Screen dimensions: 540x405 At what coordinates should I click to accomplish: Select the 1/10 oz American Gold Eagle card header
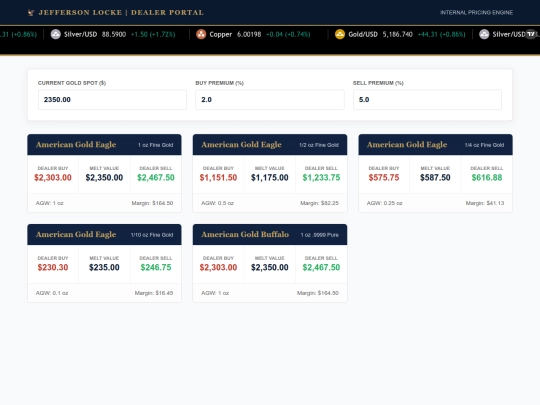(x=104, y=235)
